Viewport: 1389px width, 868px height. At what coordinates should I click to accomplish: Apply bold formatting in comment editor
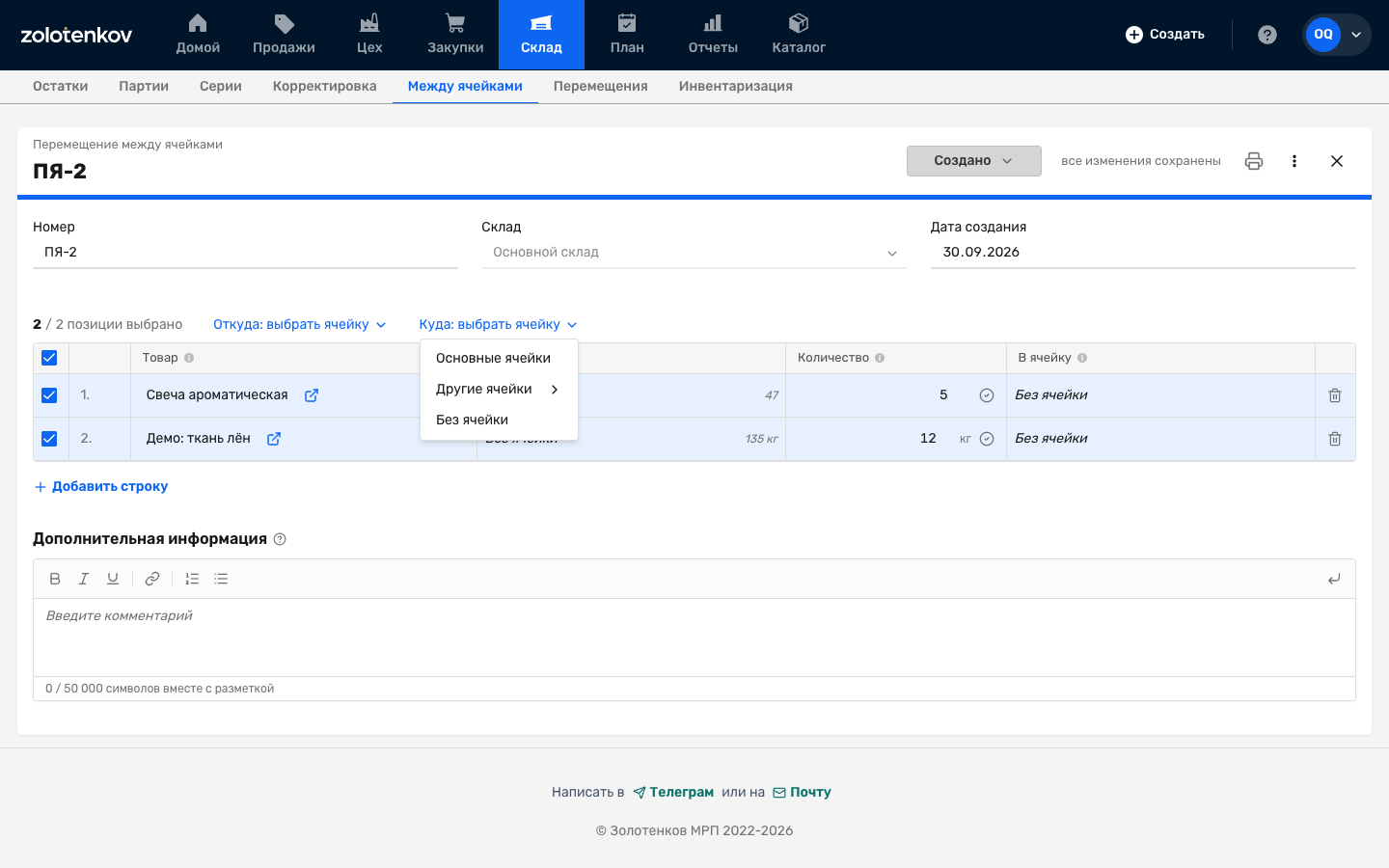click(x=55, y=579)
